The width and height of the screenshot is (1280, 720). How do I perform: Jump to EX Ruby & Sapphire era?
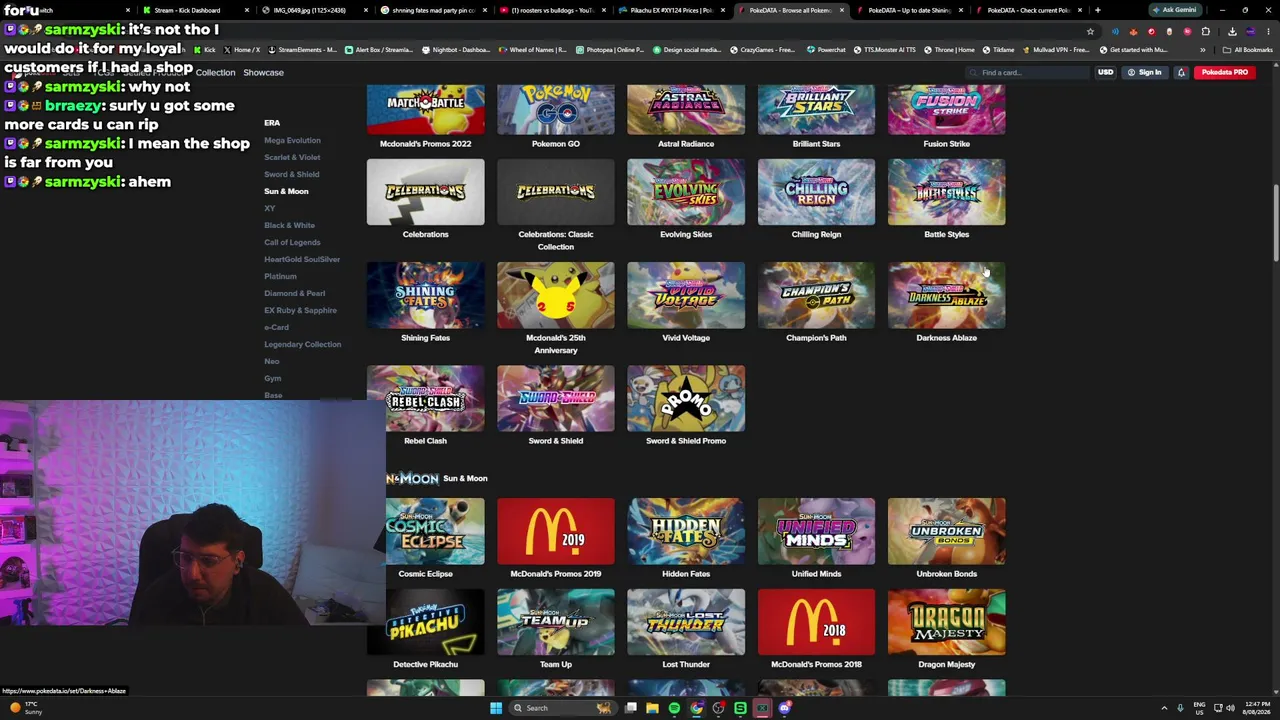(x=300, y=310)
